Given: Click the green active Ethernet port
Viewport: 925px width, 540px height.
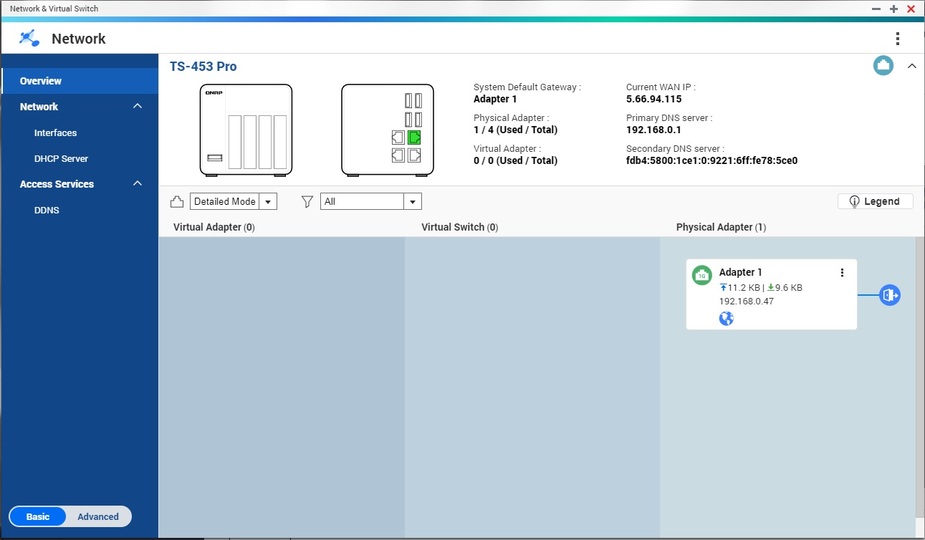Looking at the screenshot, I should pyautogui.click(x=414, y=138).
